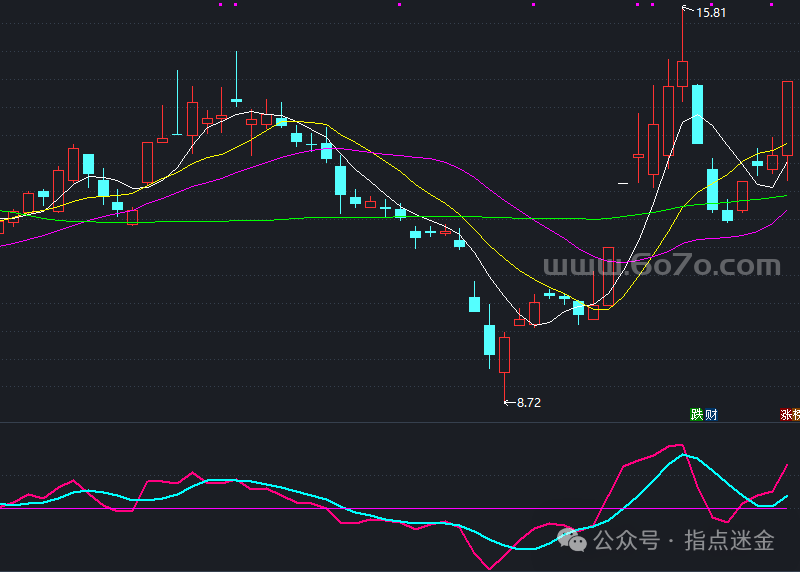
Task: Click the first magenta dot at chart top-left
Action: [221, 4]
